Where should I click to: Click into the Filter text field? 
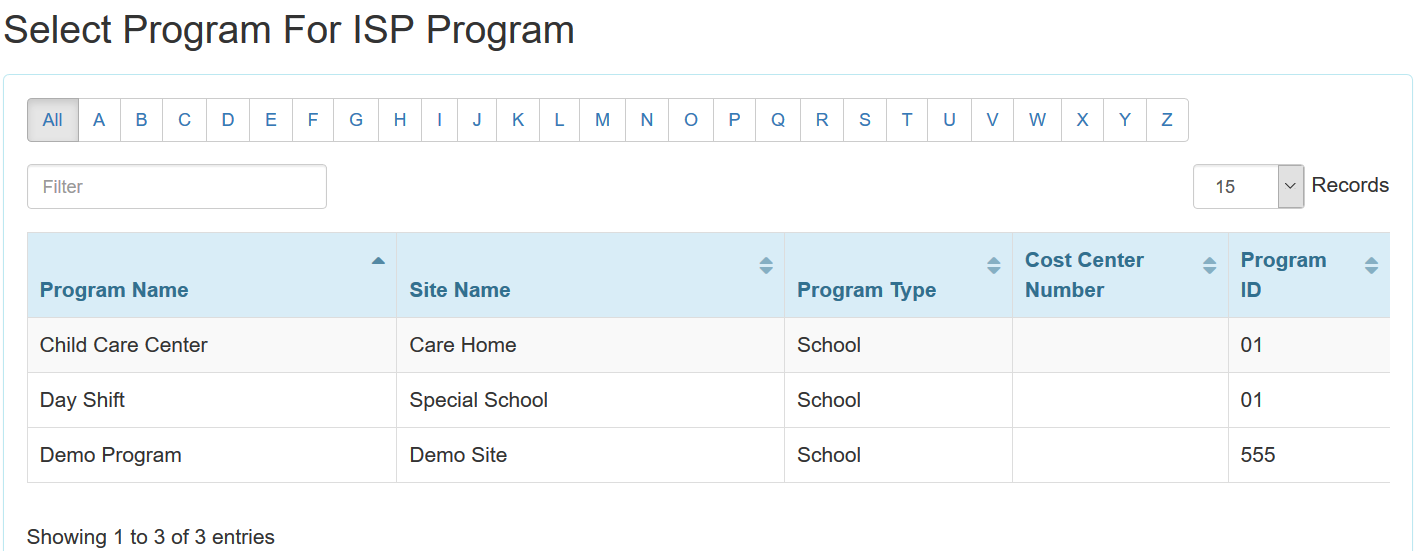tap(177, 187)
